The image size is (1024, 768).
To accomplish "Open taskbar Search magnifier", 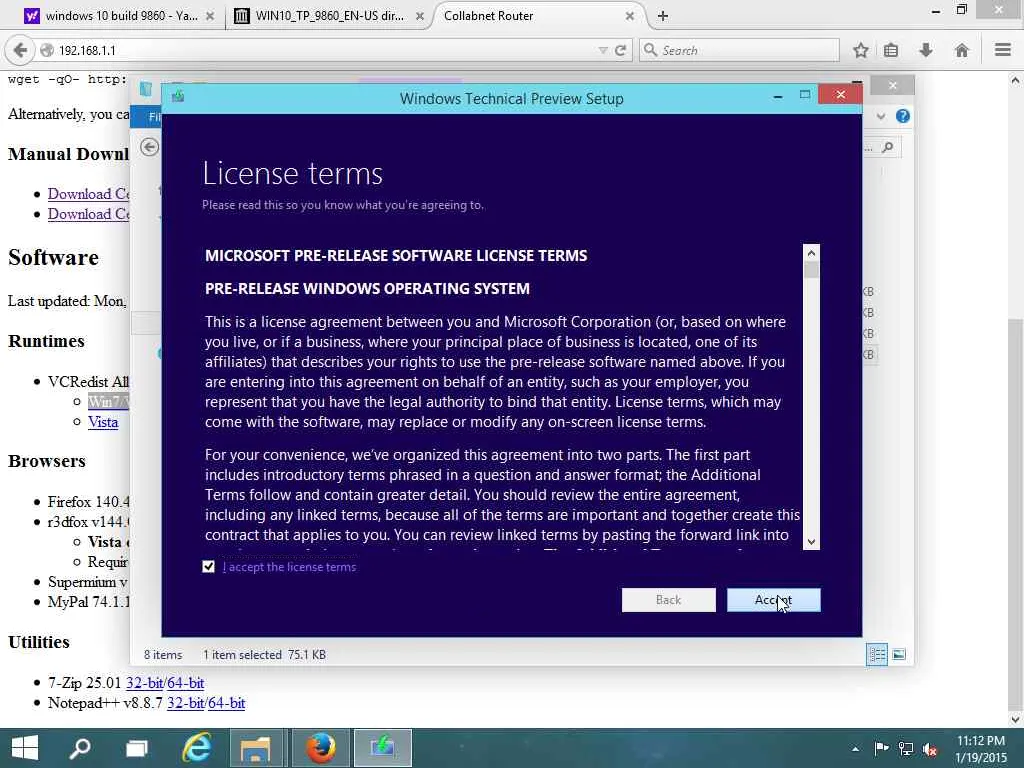I will 80,748.
